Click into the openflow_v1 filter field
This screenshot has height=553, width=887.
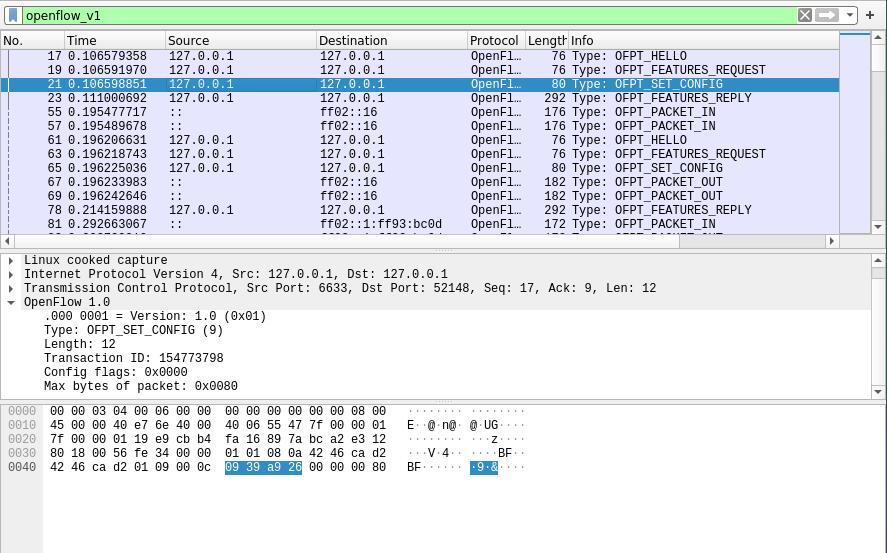click(x=407, y=15)
